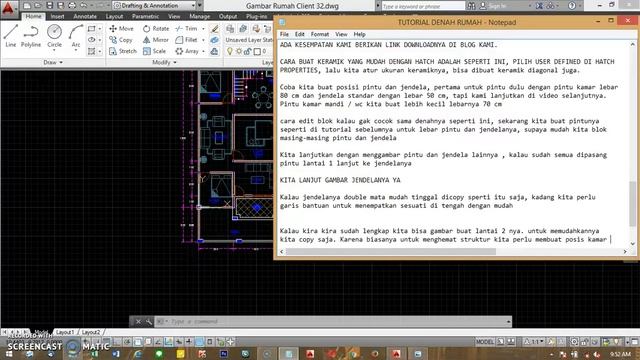Click the Mirror tool
This screenshot has height=360, width=640.
[156, 40]
